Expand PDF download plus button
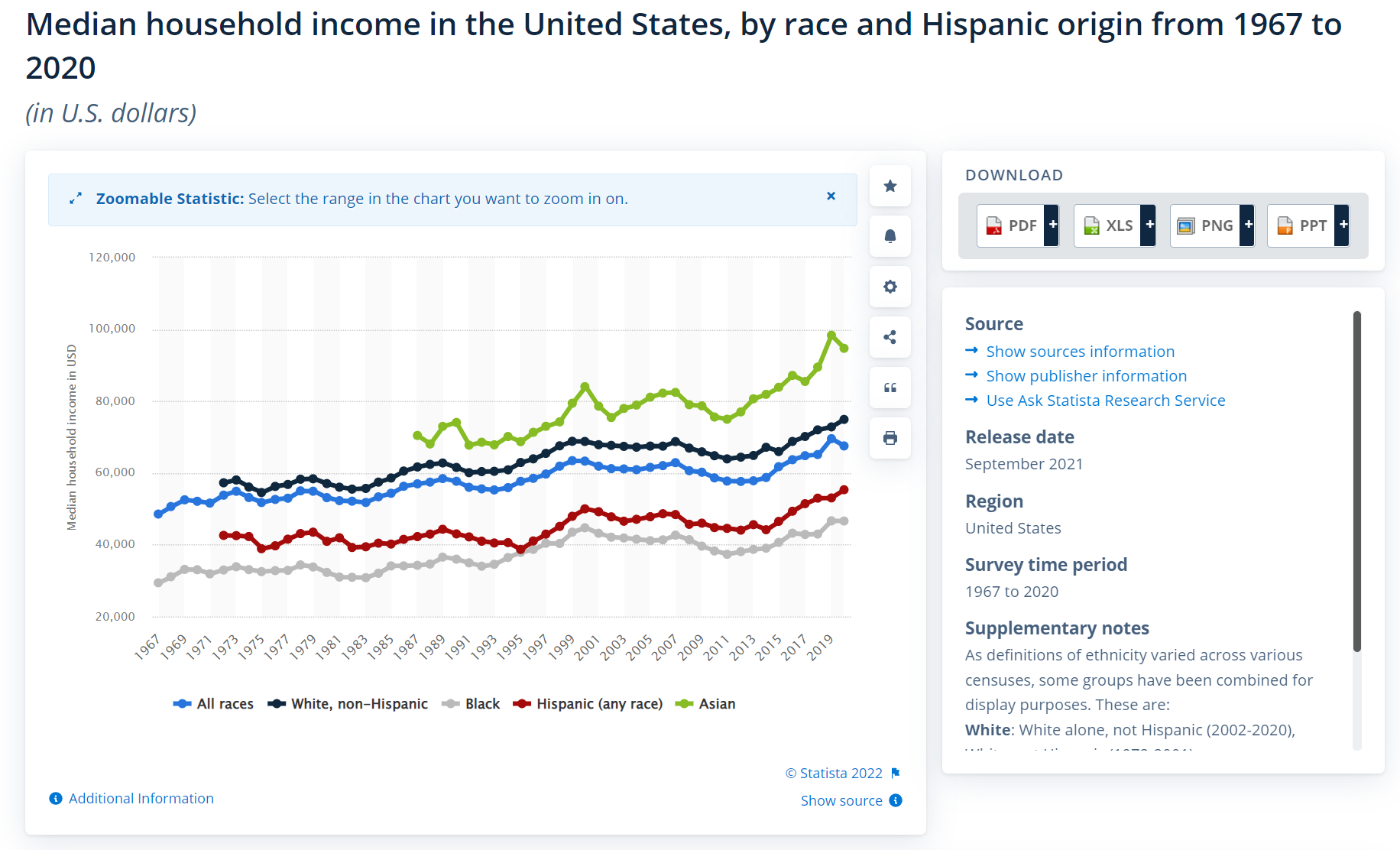 (1052, 225)
